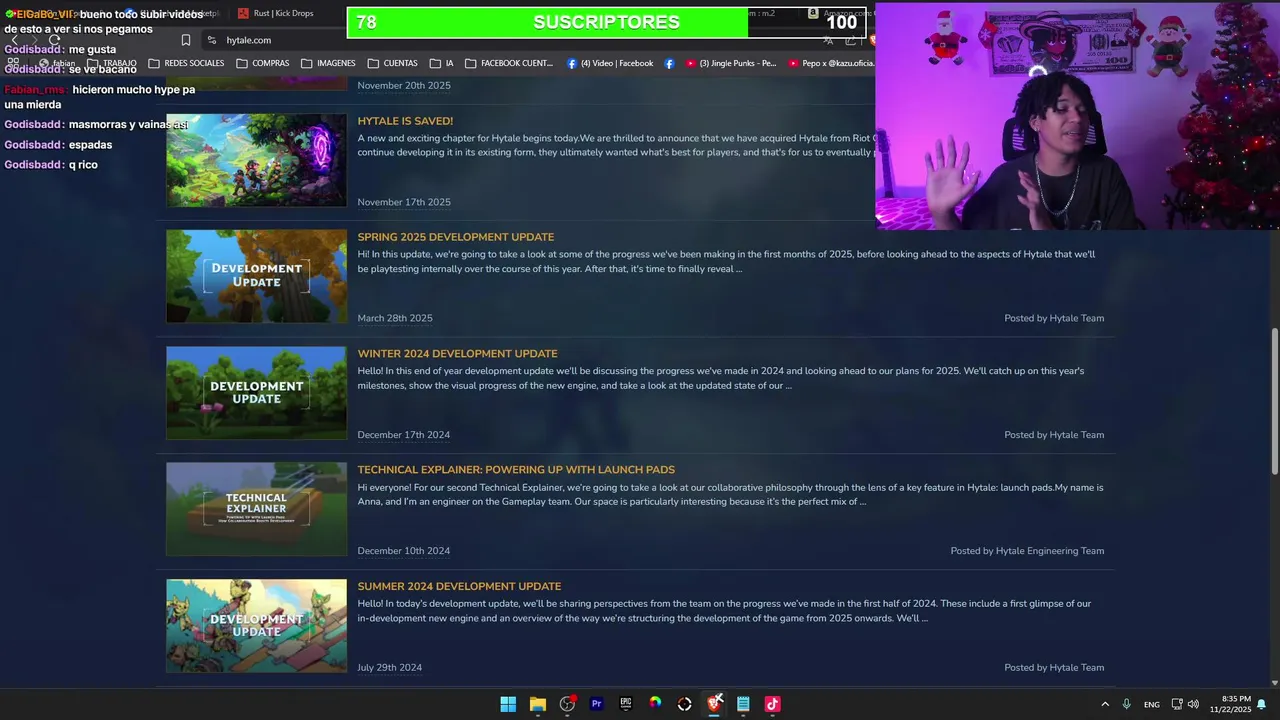Click the Hytale Is Saved thumbnail image

(256, 160)
